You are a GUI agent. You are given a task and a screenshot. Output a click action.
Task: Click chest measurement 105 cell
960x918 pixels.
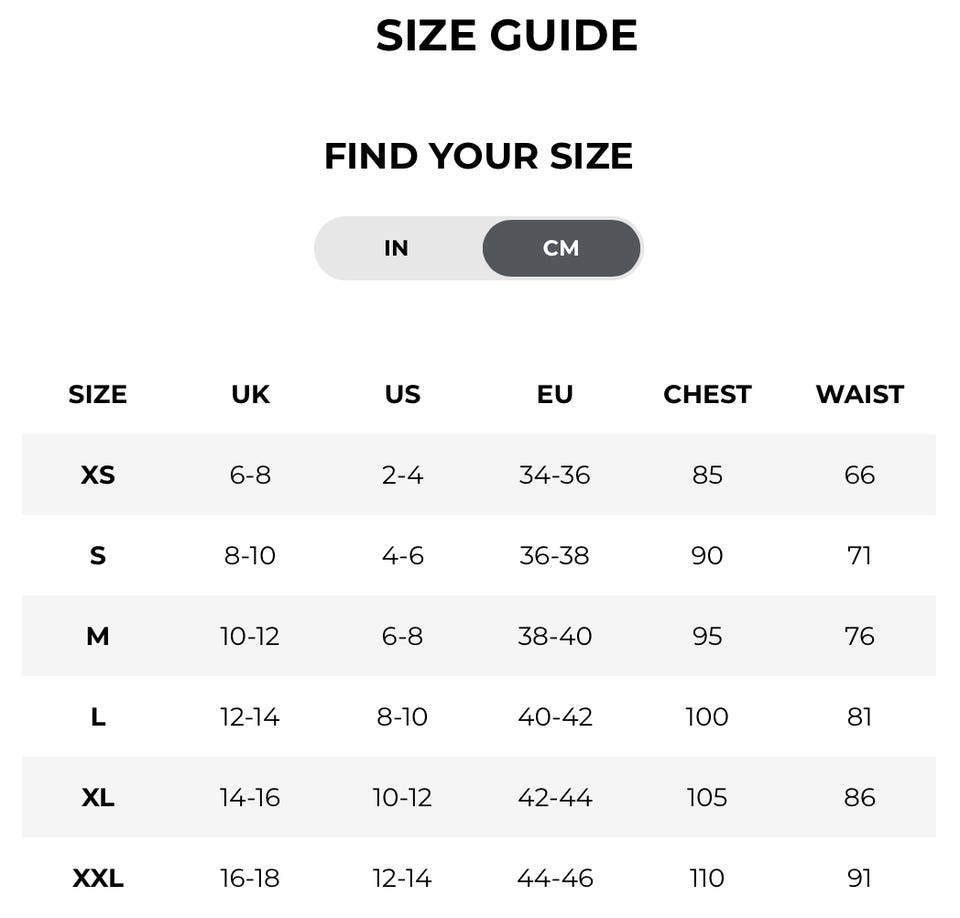point(707,797)
